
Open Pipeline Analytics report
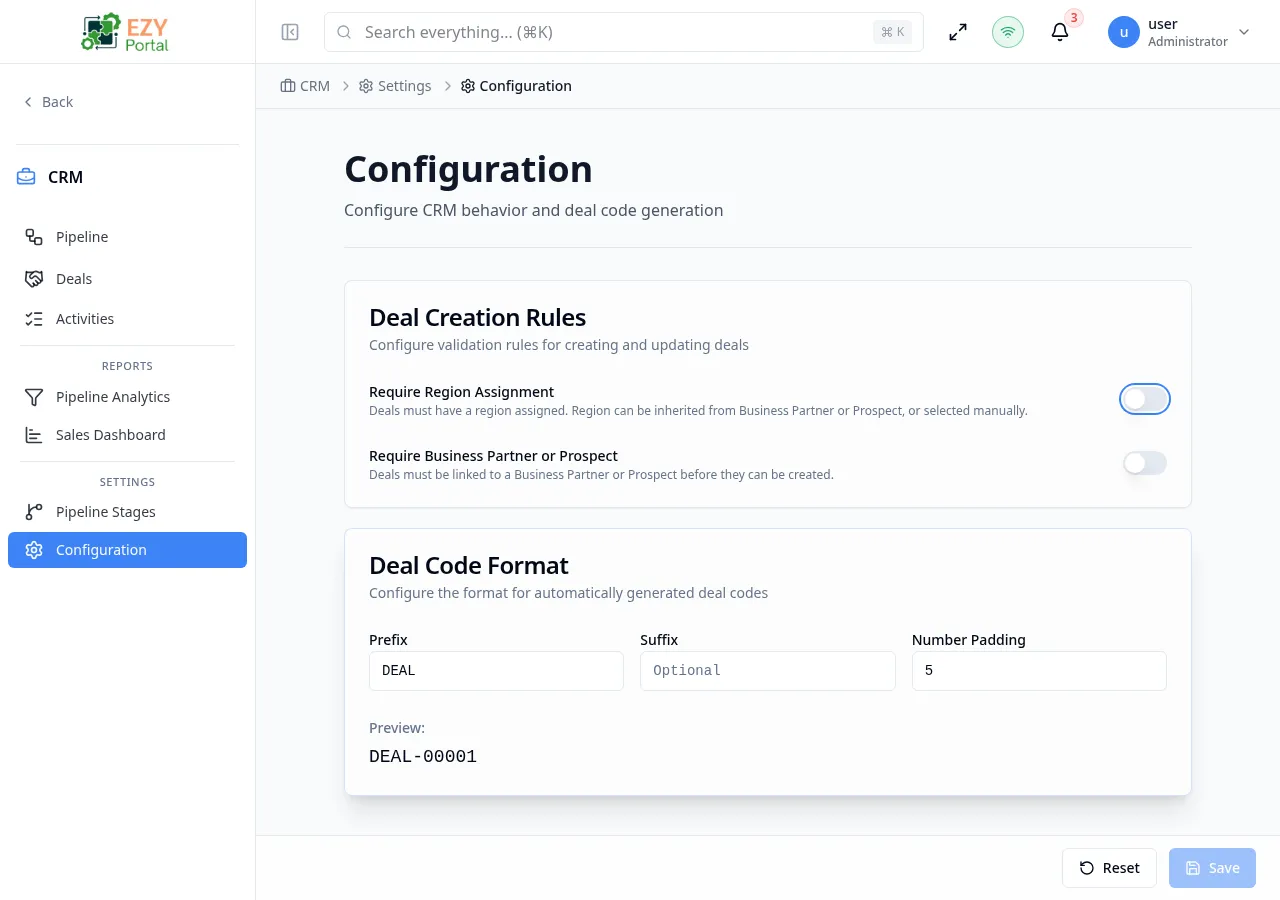[127, 397]
